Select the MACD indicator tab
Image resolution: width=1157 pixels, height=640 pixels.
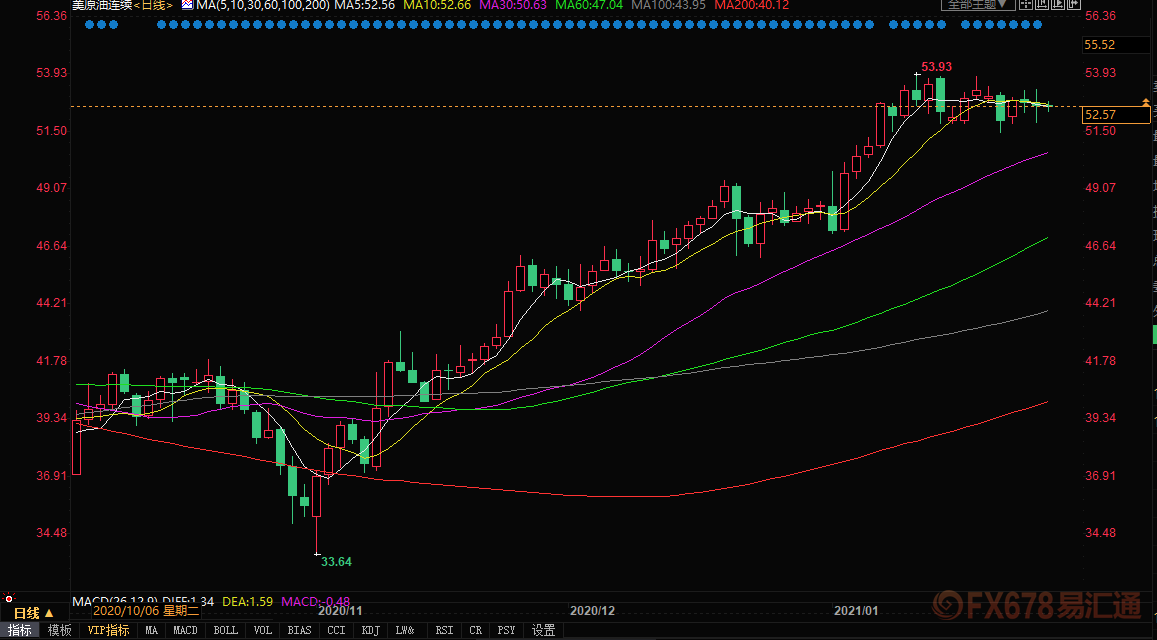tap(185, 630)
